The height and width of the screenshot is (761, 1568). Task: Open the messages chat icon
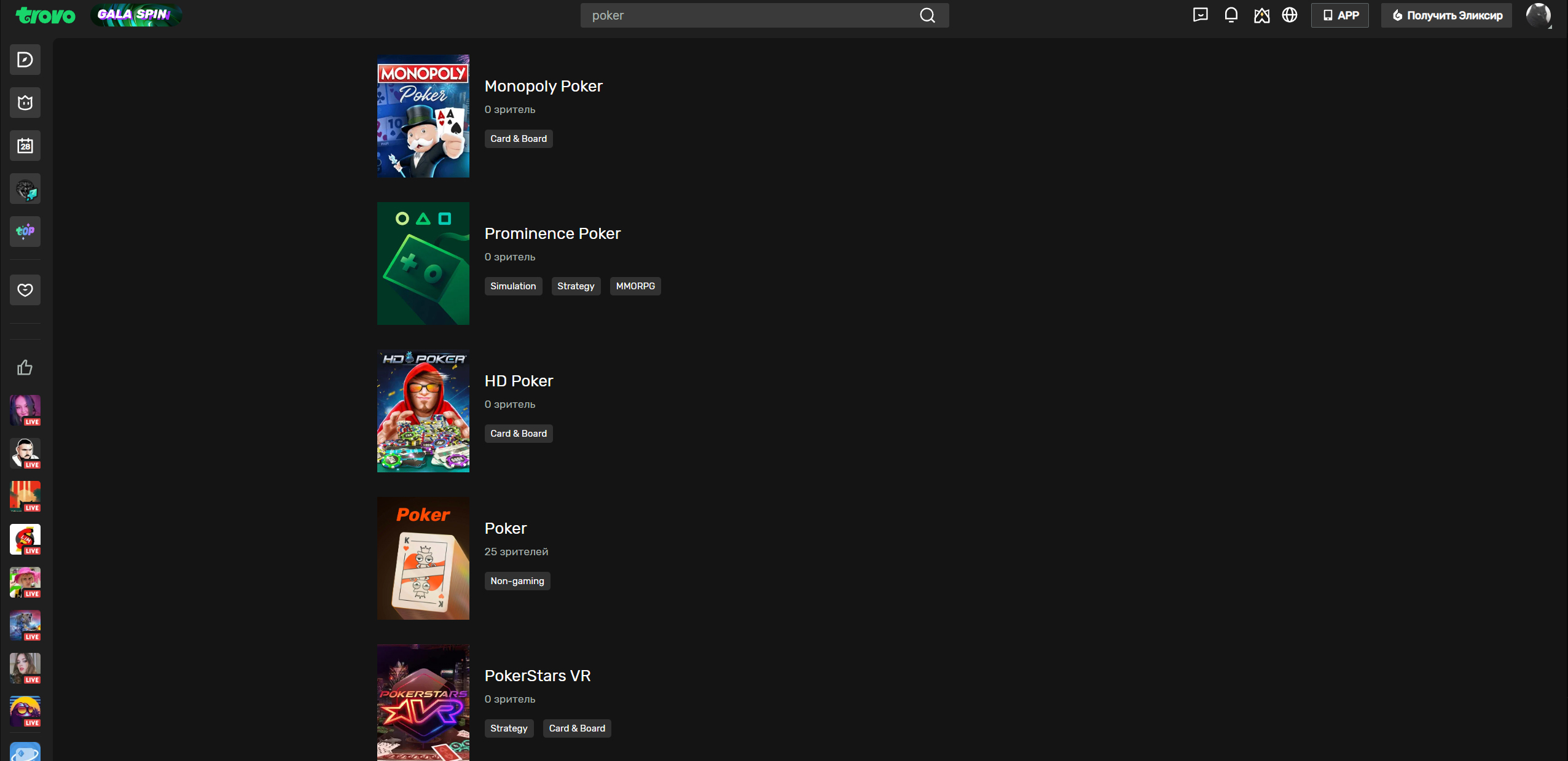(x=1200, y=15)
